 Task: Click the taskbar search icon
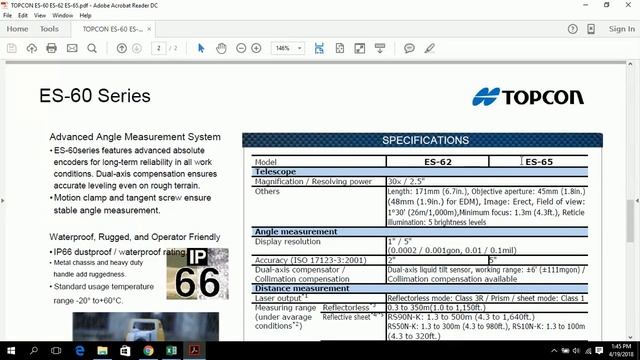point(34,351)
